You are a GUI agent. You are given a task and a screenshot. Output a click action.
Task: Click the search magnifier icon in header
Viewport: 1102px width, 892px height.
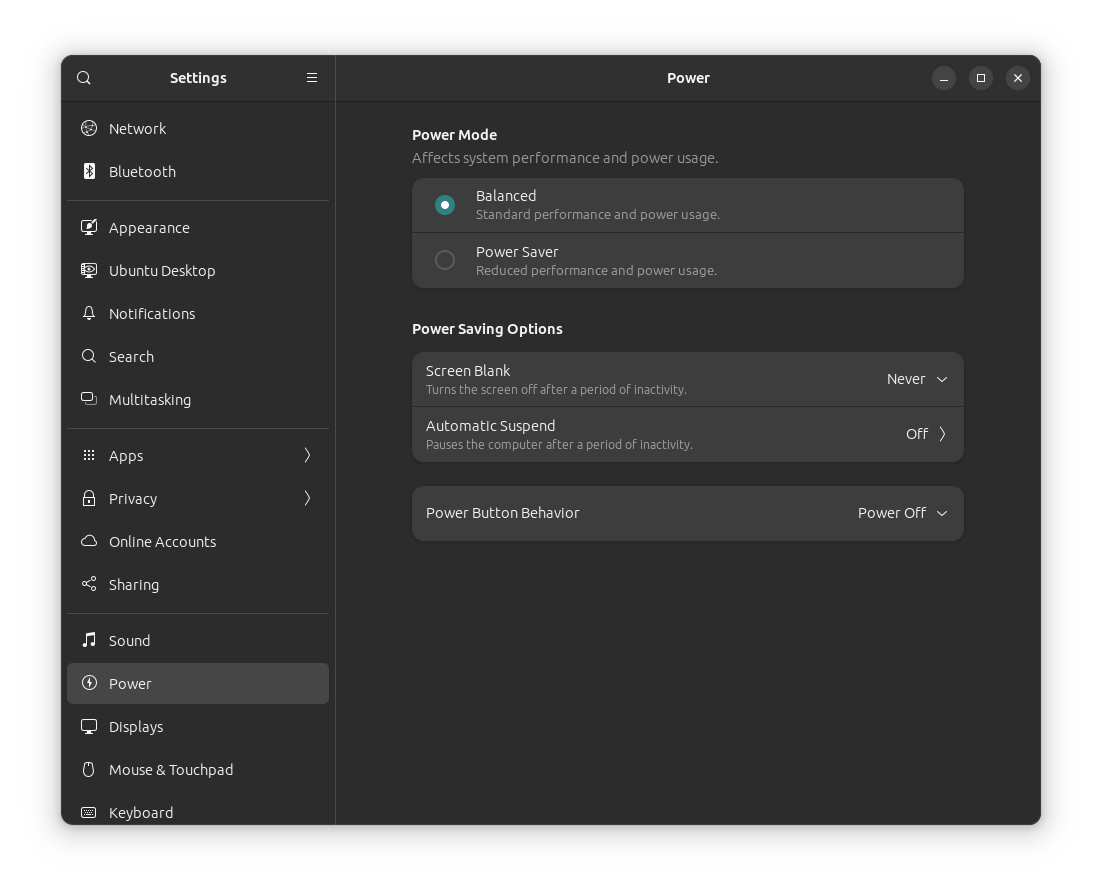click(84, 78)
